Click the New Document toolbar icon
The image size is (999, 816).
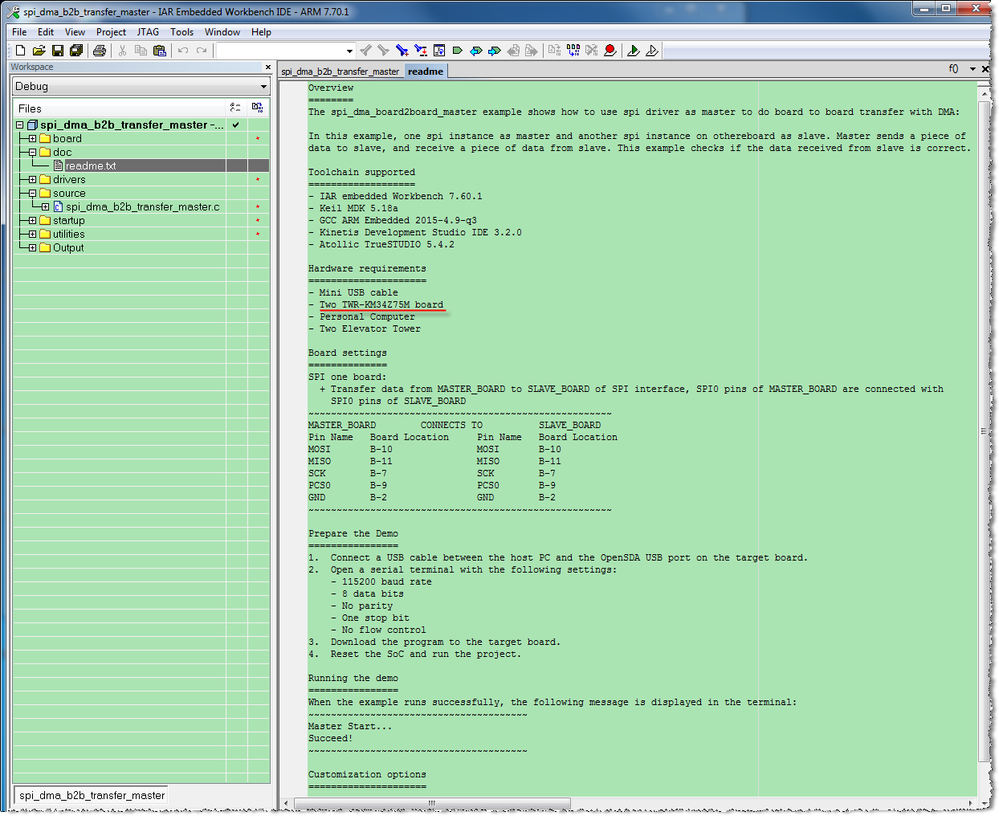click(21, 50)
